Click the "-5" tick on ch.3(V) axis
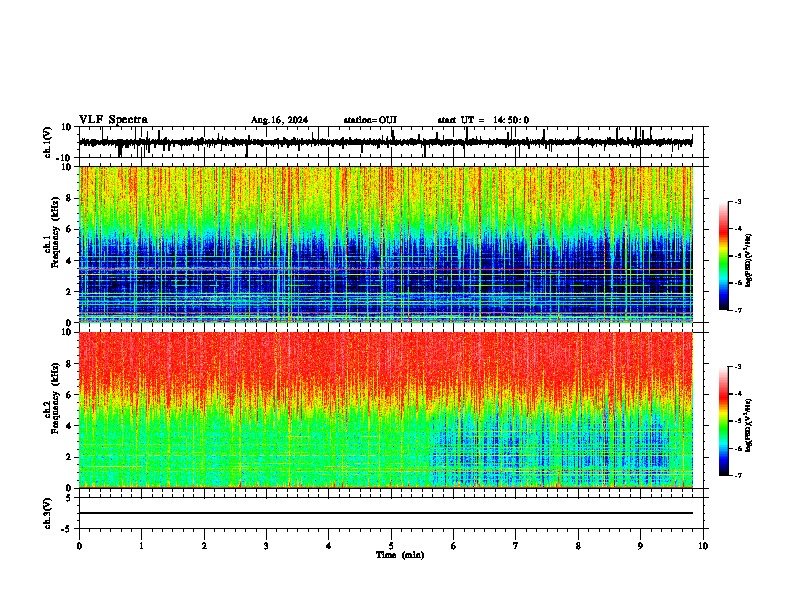This screenshot has height=612, width=792. 67,529
